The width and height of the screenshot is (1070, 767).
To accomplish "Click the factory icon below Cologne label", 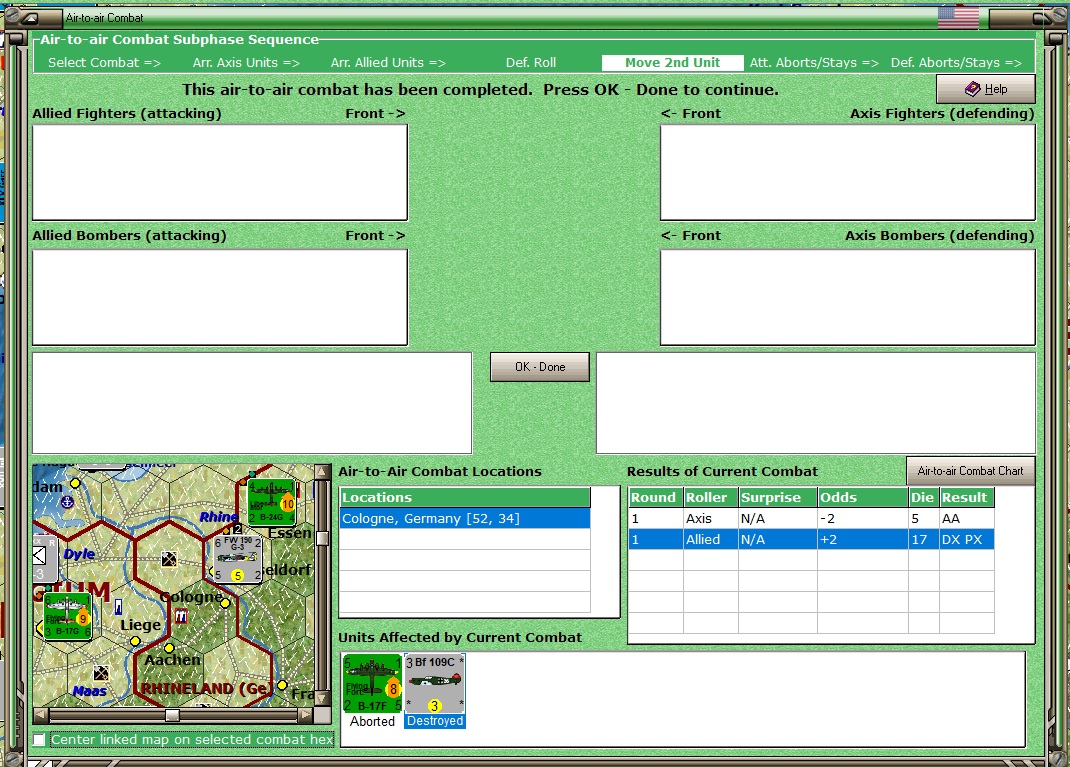I will [181, 616].
